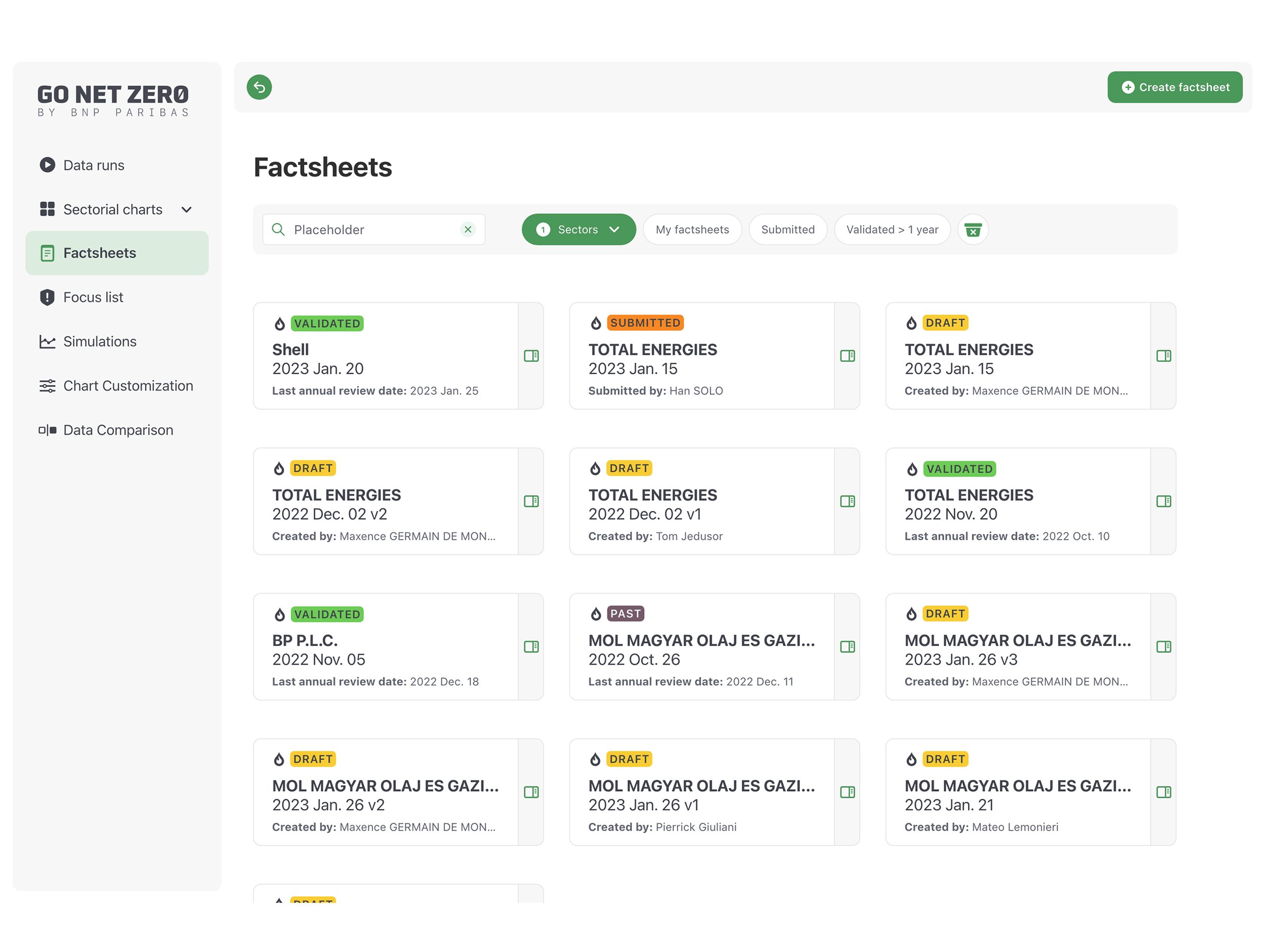Open side panel for 2022 Dec. 02 v1 card
Screen dimensions: 1265x952
pos(848,501)
